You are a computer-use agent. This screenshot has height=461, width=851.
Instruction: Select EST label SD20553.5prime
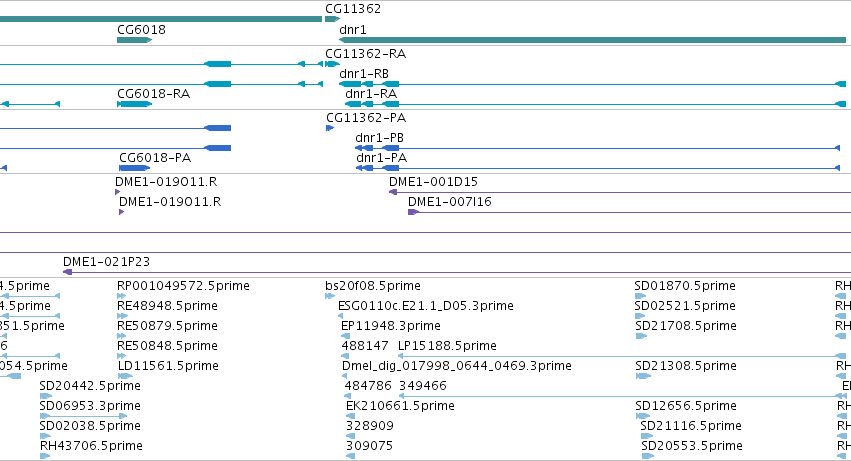[x=692, y=446]
